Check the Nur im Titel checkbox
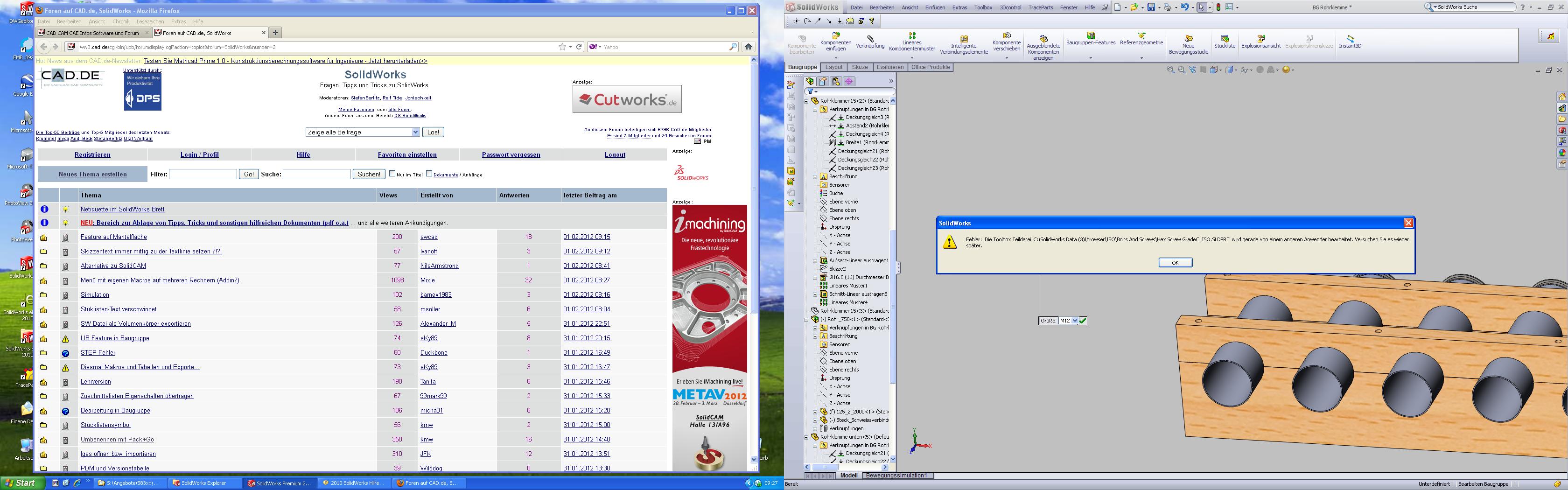 (392, 174)
